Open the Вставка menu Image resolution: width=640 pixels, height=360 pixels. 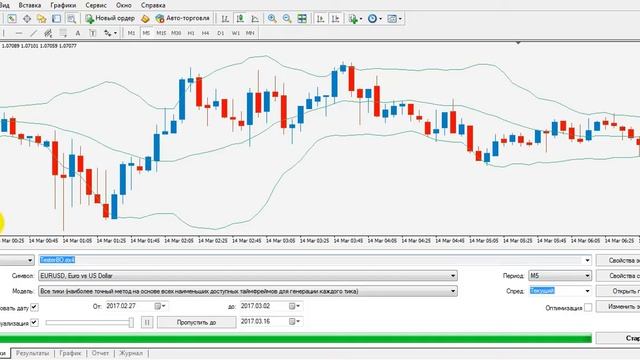pyautogui.click(x=30, y=5)
